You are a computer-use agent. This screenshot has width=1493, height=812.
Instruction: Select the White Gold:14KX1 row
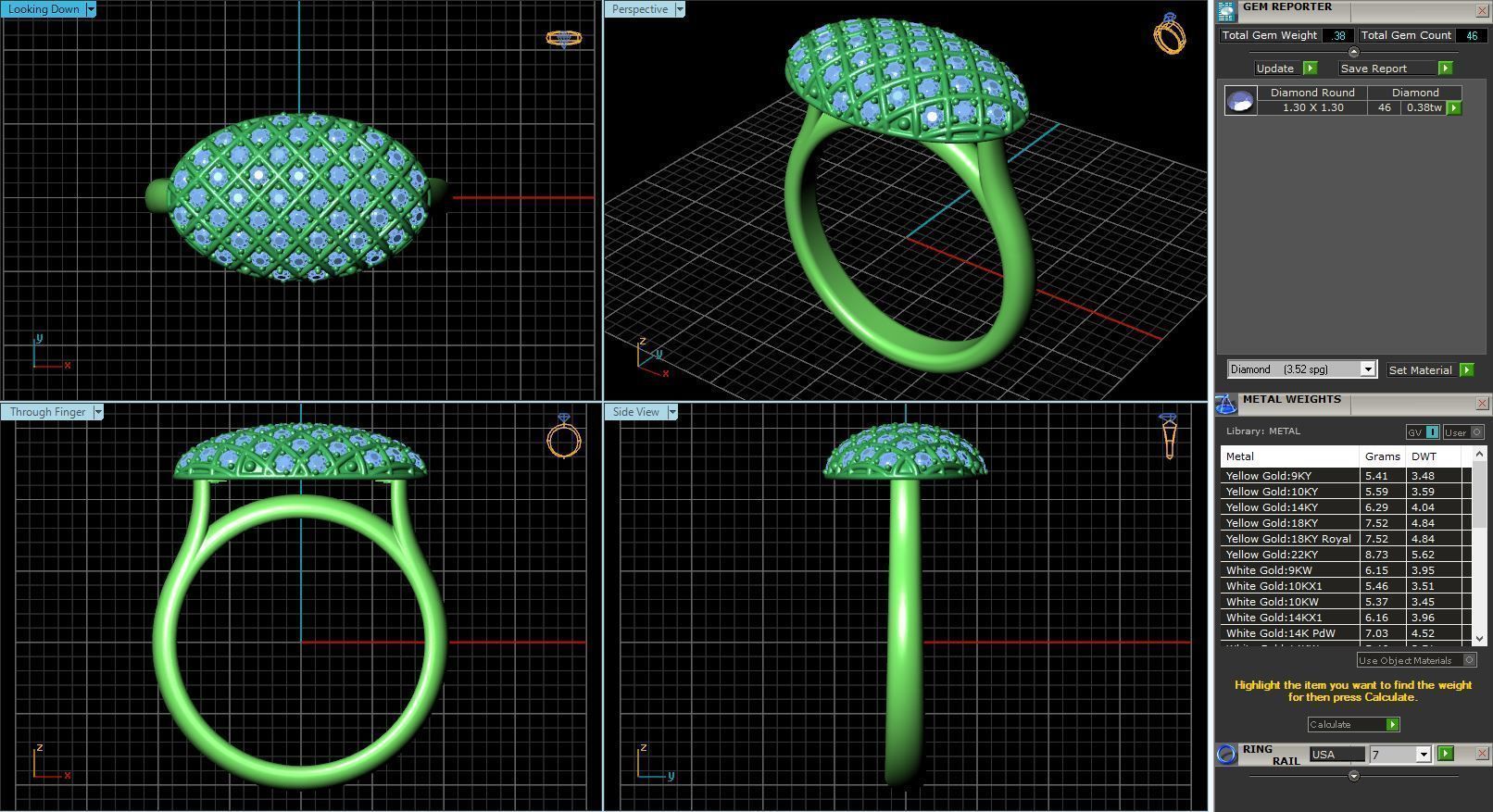(x=1346, y=618)
